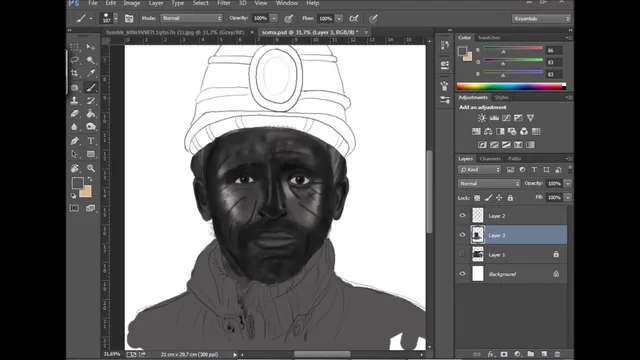This screenshot has height=360, width=640.
Task: Select the Path Selection tool
Action: [x=74, y=154]
